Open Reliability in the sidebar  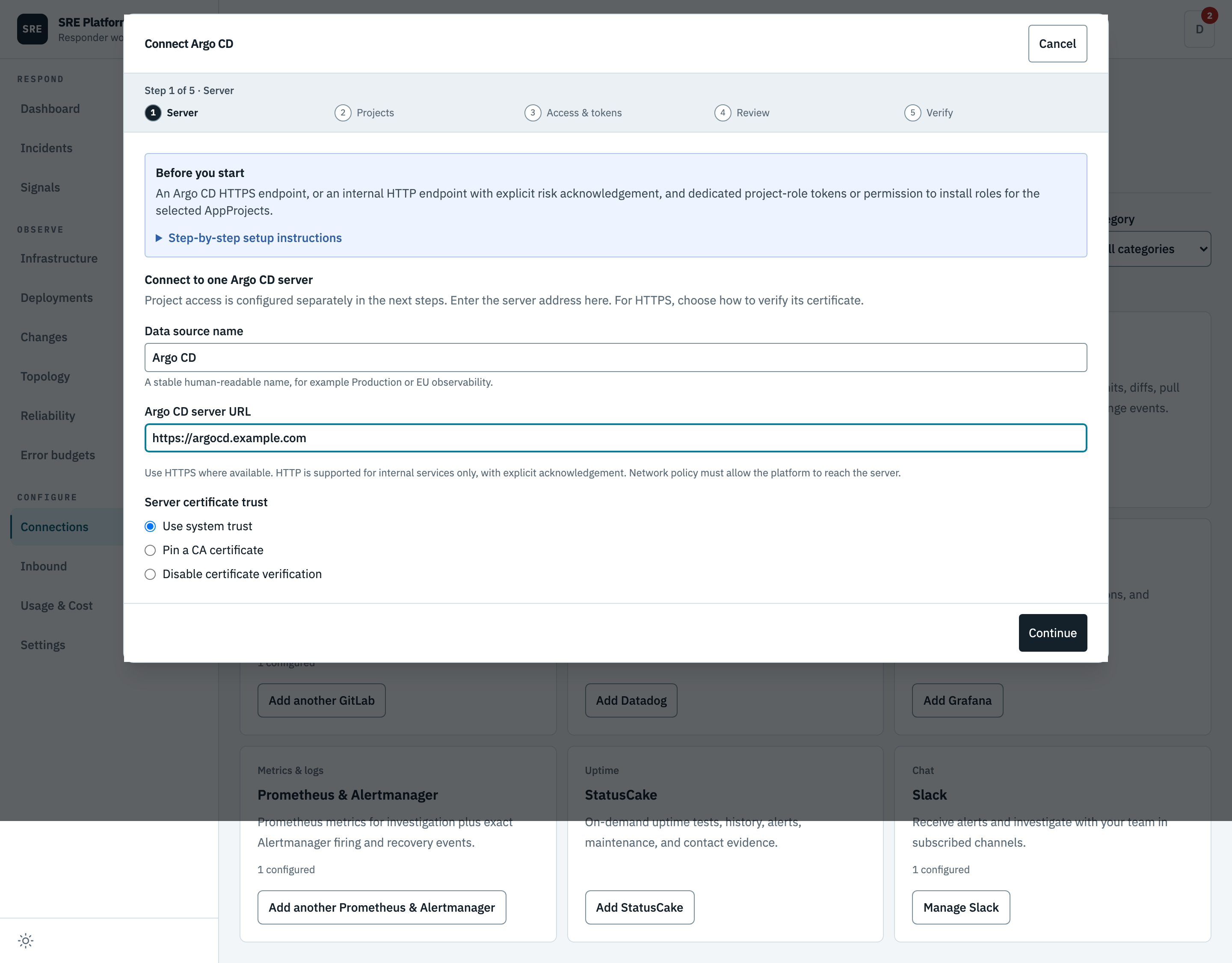click(48, 416)
